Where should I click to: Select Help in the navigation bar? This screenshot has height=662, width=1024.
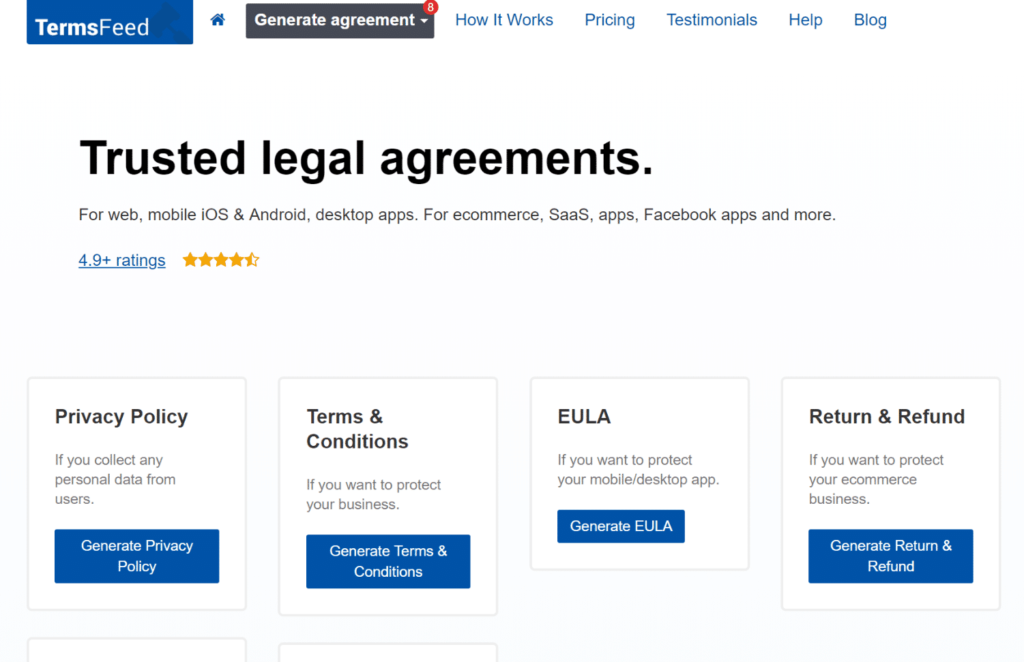(805, 20)
